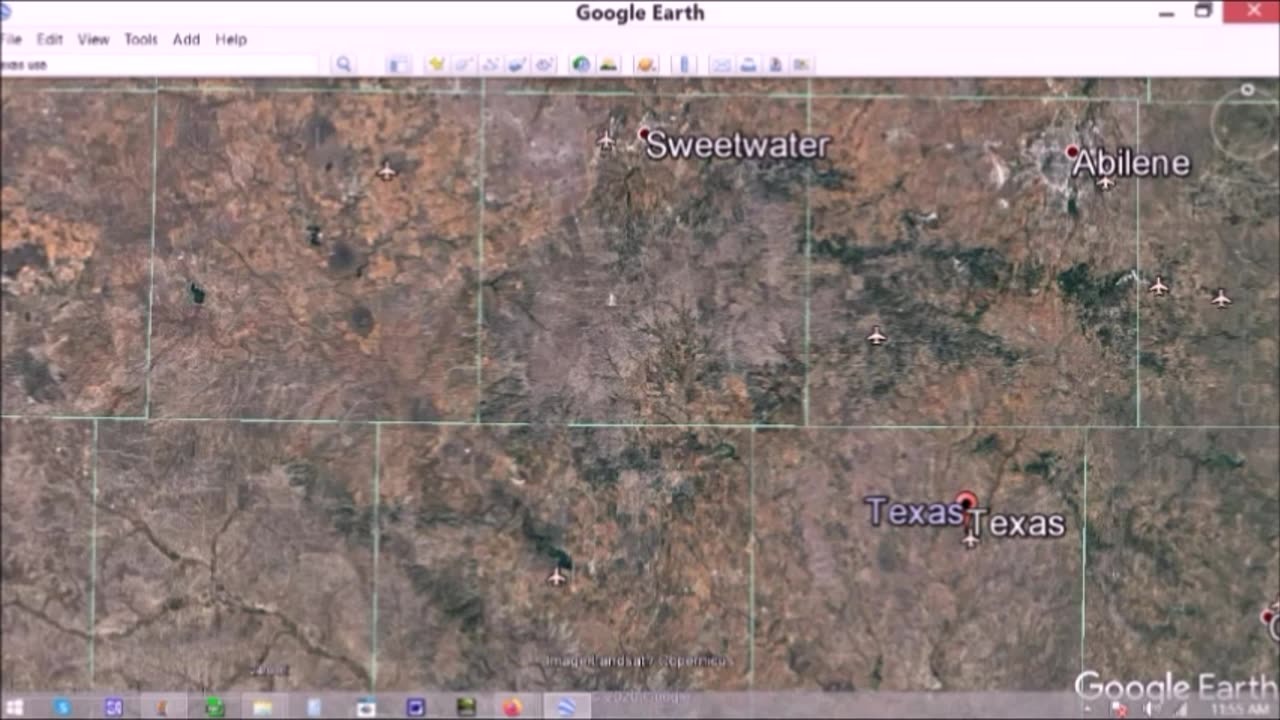The width and height of the screenshot is (1280, 720).
Task: Click the Abilene map label
Action: click(1132, 164)
